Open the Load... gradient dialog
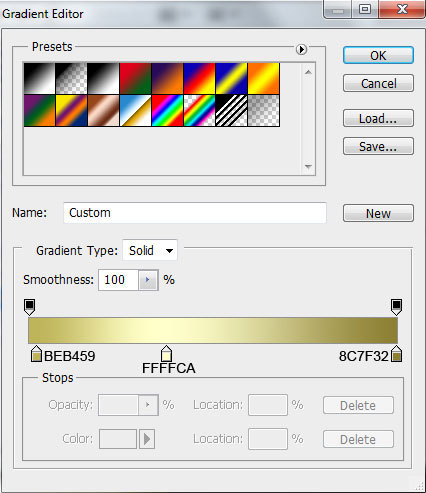The height and width of the screenshot is (493, 426). coord(378,118)
